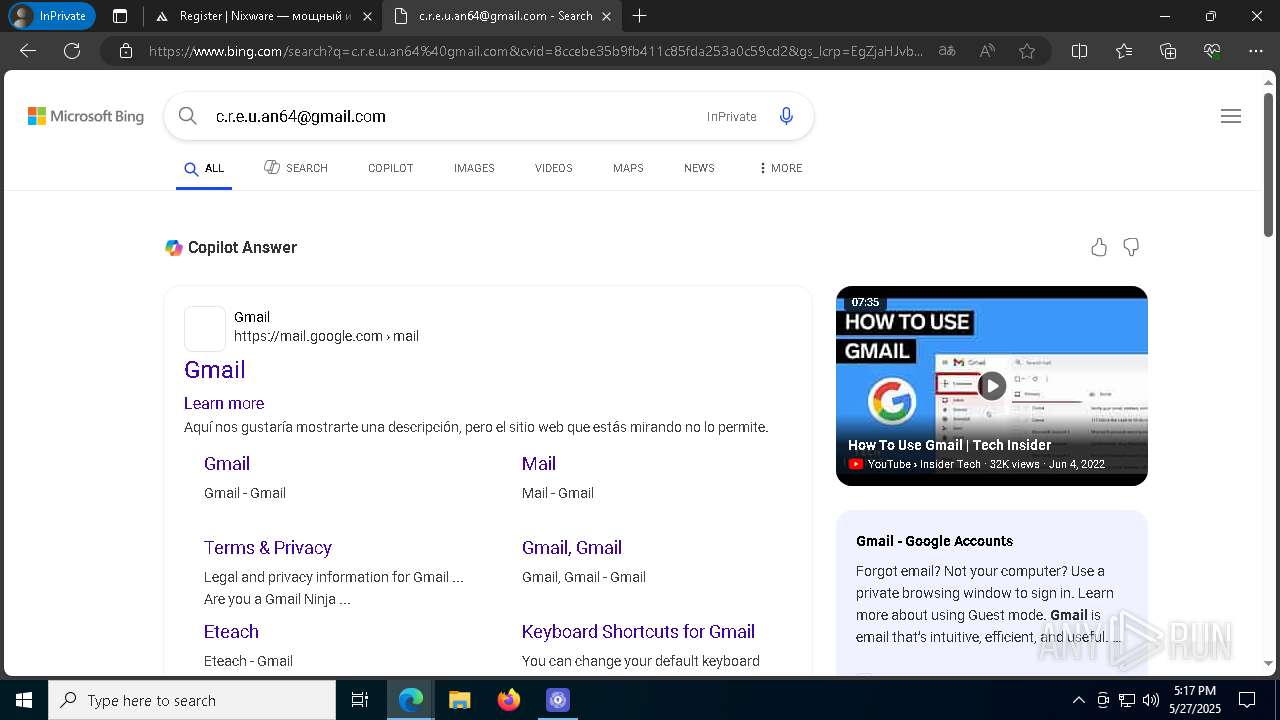Viewport: 1280px width, 720px height.
Task: Open the Gmail sublink
Action: coord(227,463)
